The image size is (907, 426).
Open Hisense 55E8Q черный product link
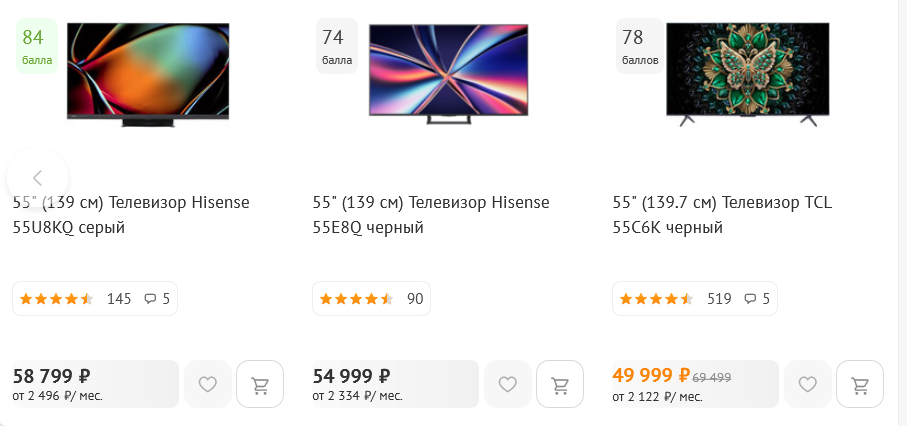click(x=431, y=215)
